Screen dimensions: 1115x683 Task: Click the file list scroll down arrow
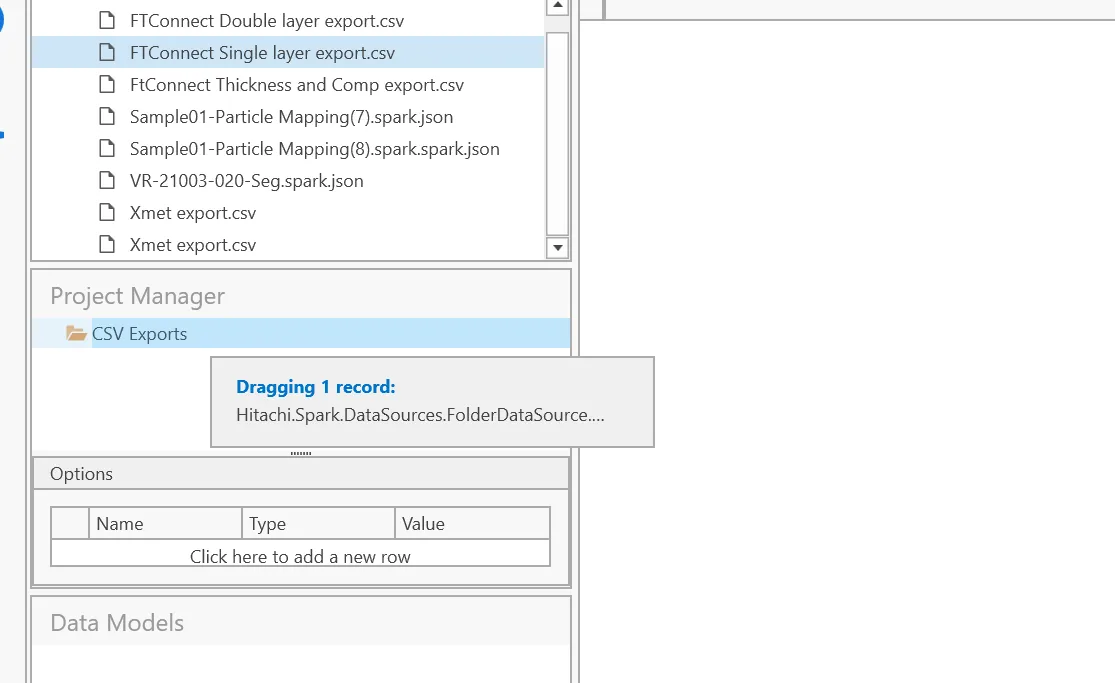[558, 248]
